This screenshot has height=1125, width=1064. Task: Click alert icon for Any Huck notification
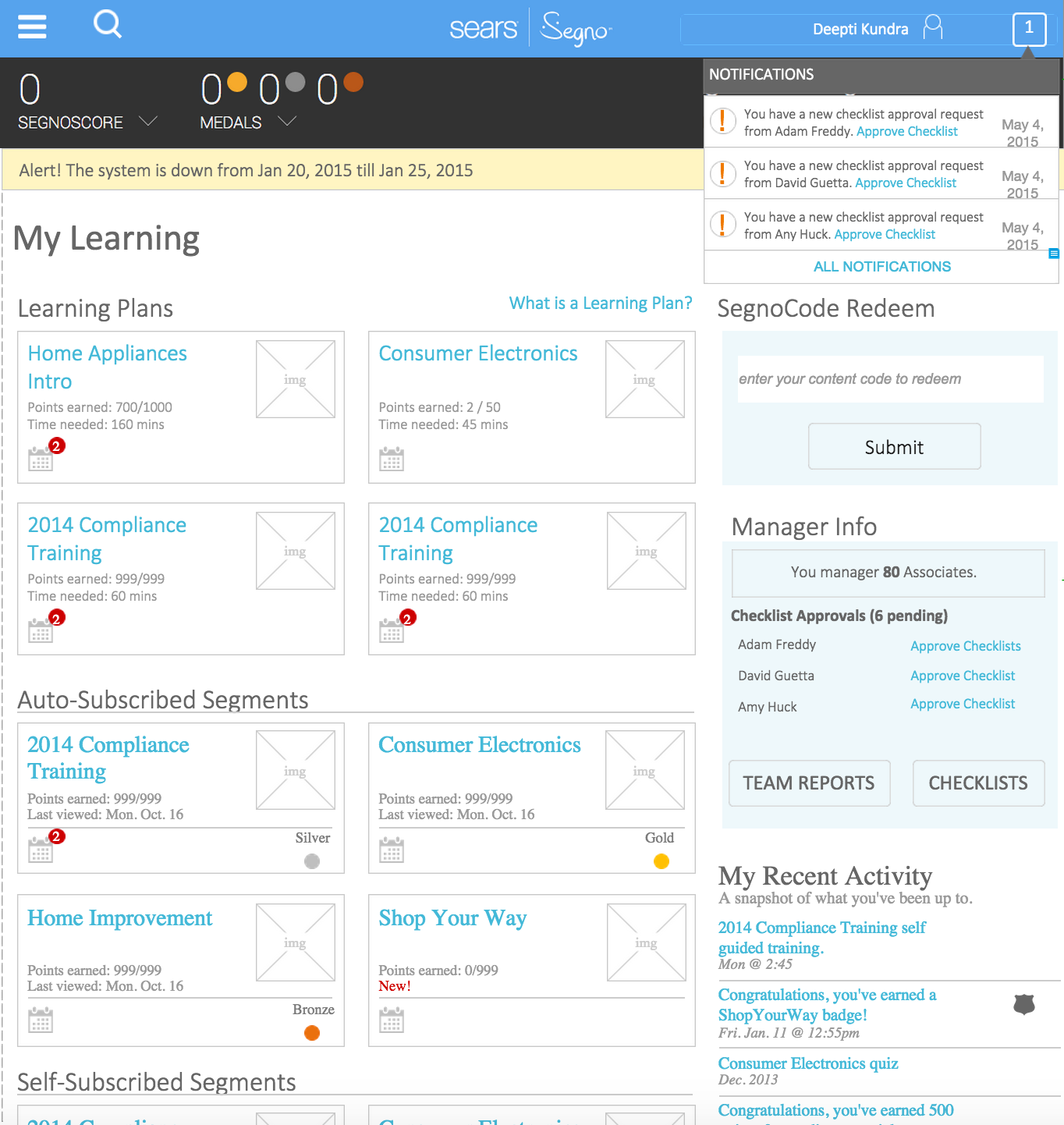[723, 225]
